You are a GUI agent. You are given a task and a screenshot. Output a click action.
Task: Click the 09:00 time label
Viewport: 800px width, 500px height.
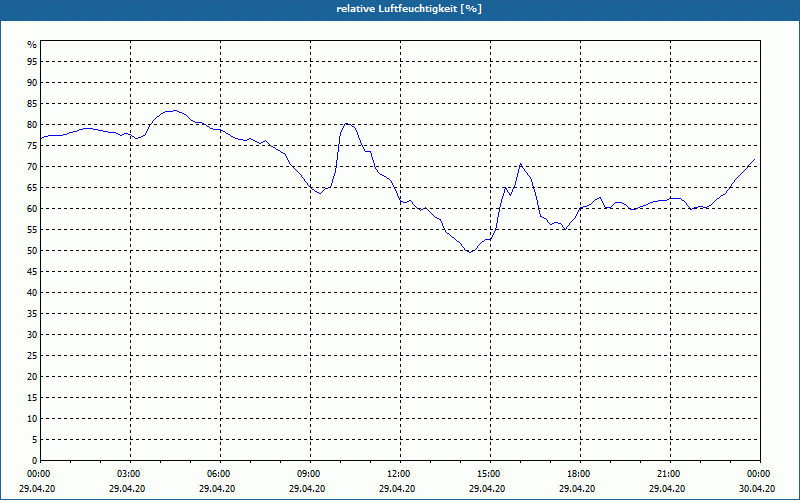(x=308, y=474)
